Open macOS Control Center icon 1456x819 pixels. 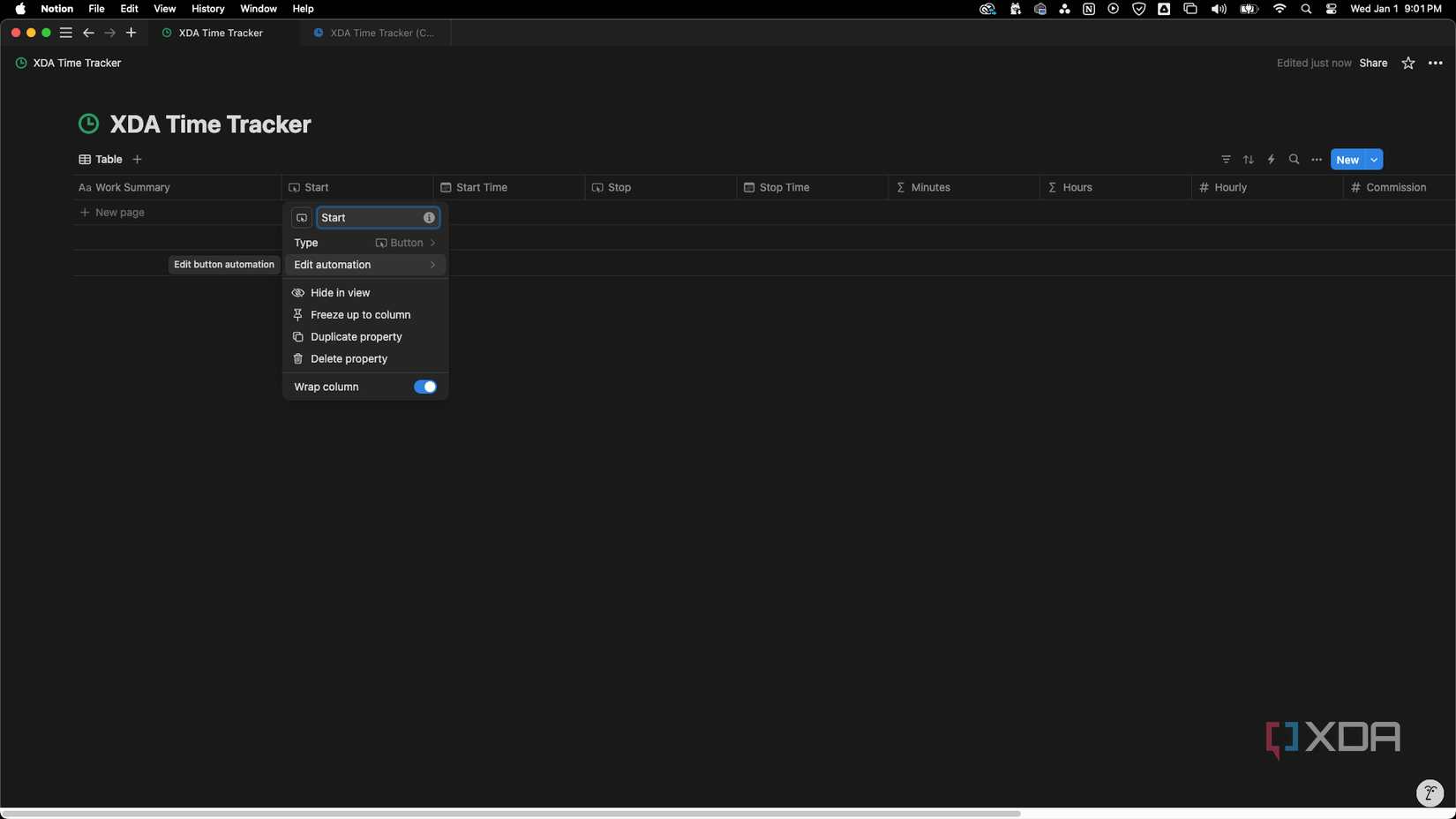click(1331, 9)
